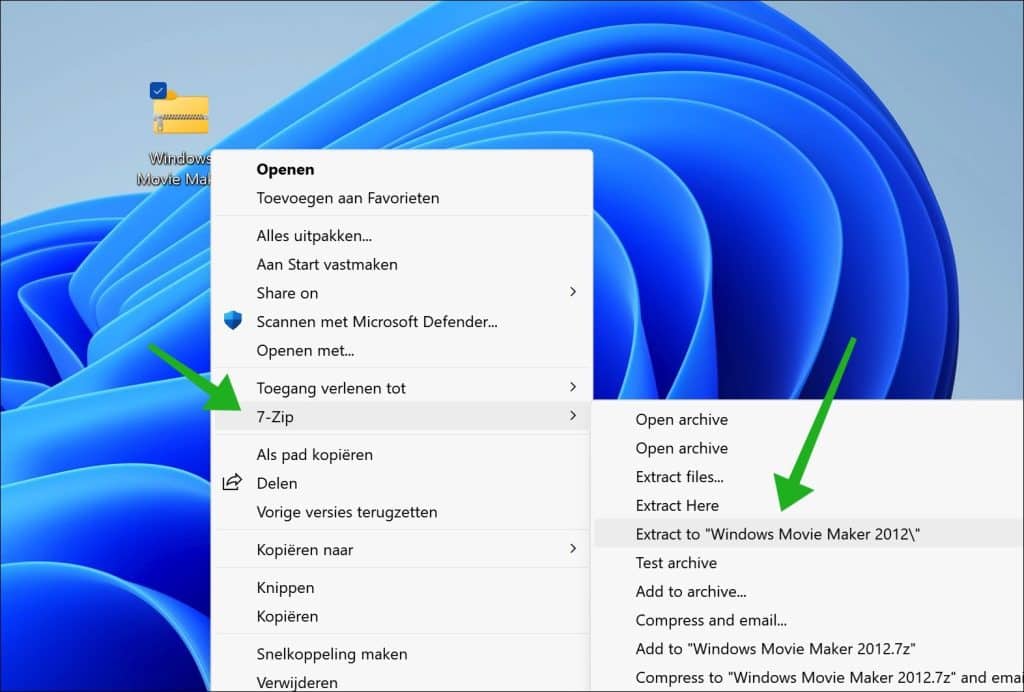Choose Test archive in the 7-Zip submenu
Viewport: 1024px width, 692px height.
point(808,563)
